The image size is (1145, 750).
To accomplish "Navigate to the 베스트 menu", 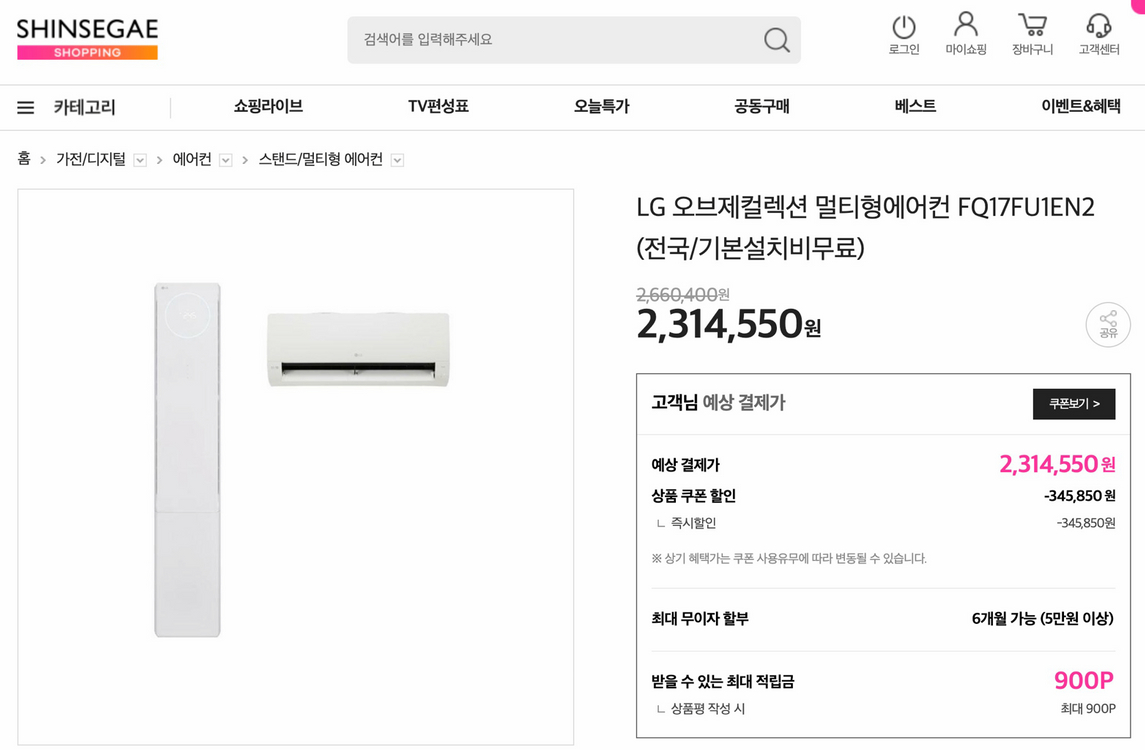I will (x=915, y=107).
